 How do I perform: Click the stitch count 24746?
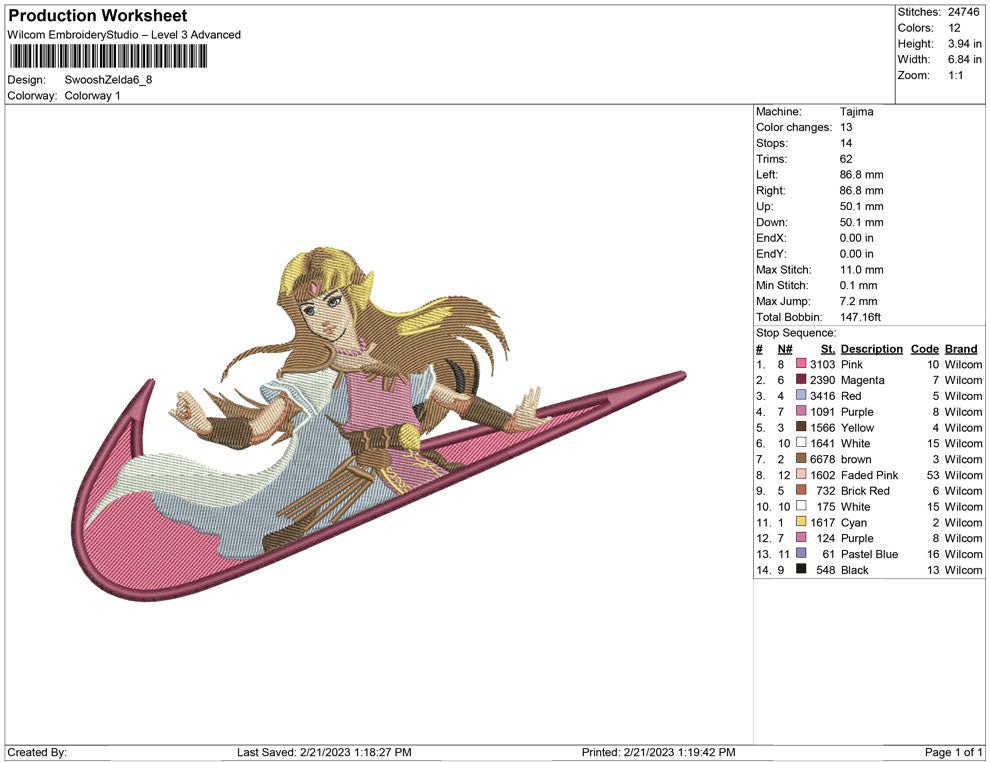click(x=963, y=12)
